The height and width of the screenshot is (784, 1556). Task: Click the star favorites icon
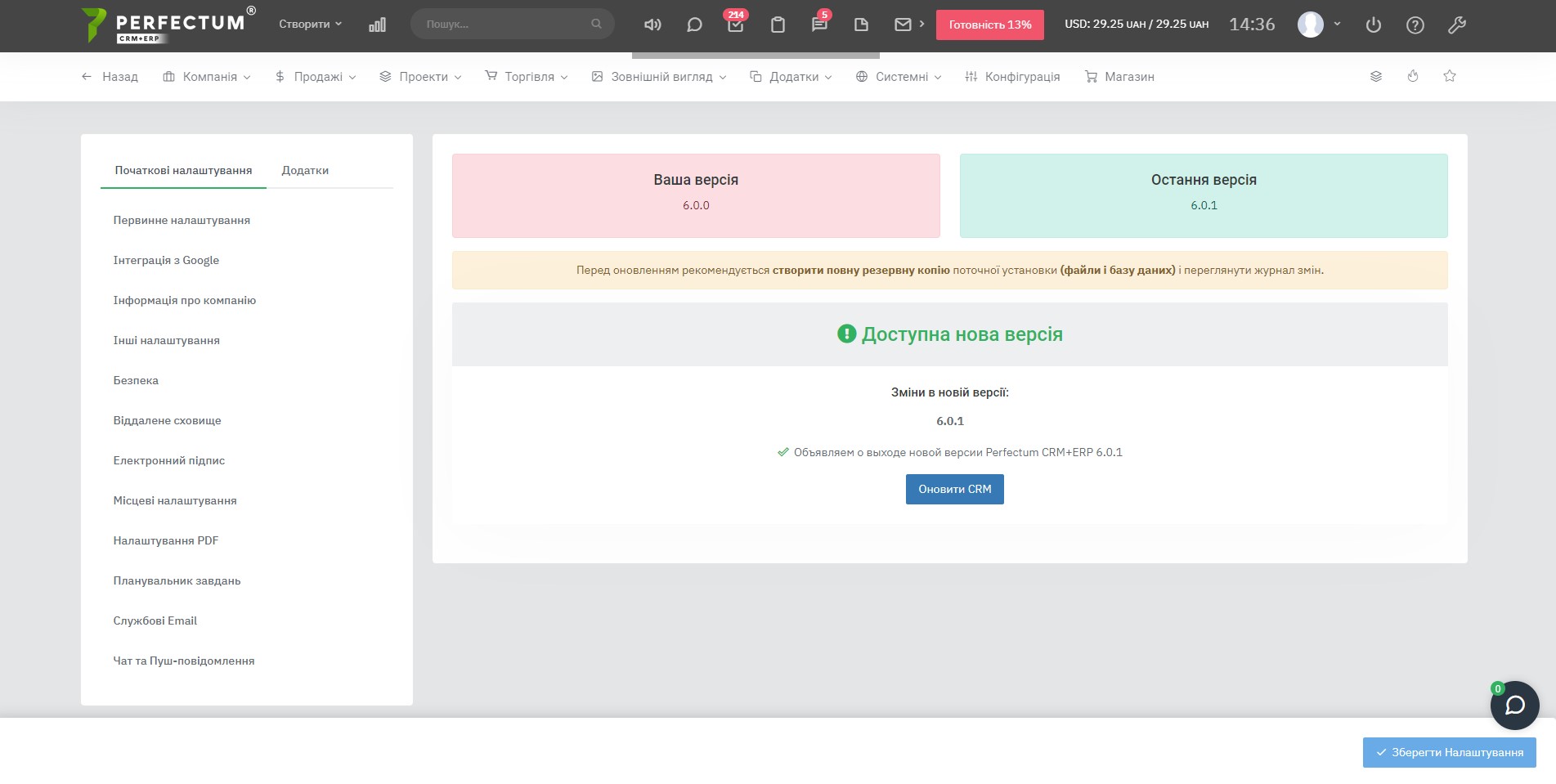click(1450, 76)
